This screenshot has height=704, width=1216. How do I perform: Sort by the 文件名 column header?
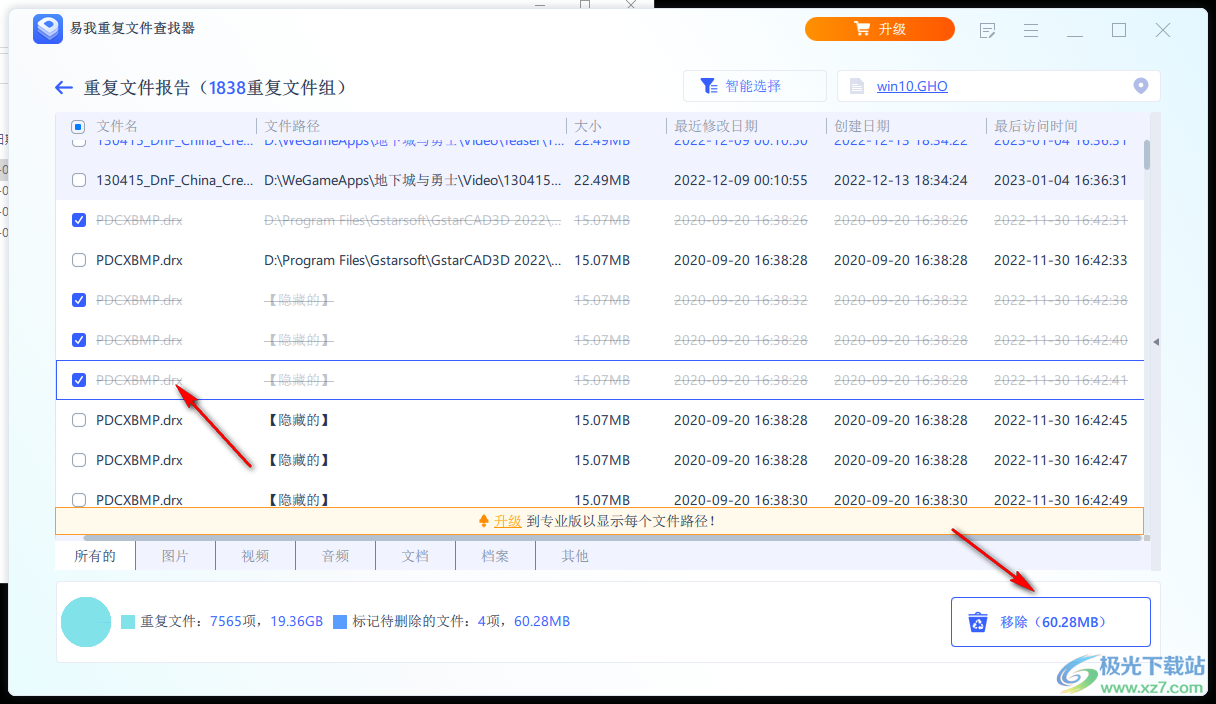click(x=117, y=126)
